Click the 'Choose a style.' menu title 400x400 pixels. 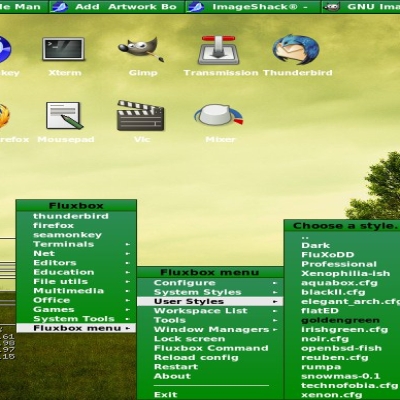click(342, 226)
